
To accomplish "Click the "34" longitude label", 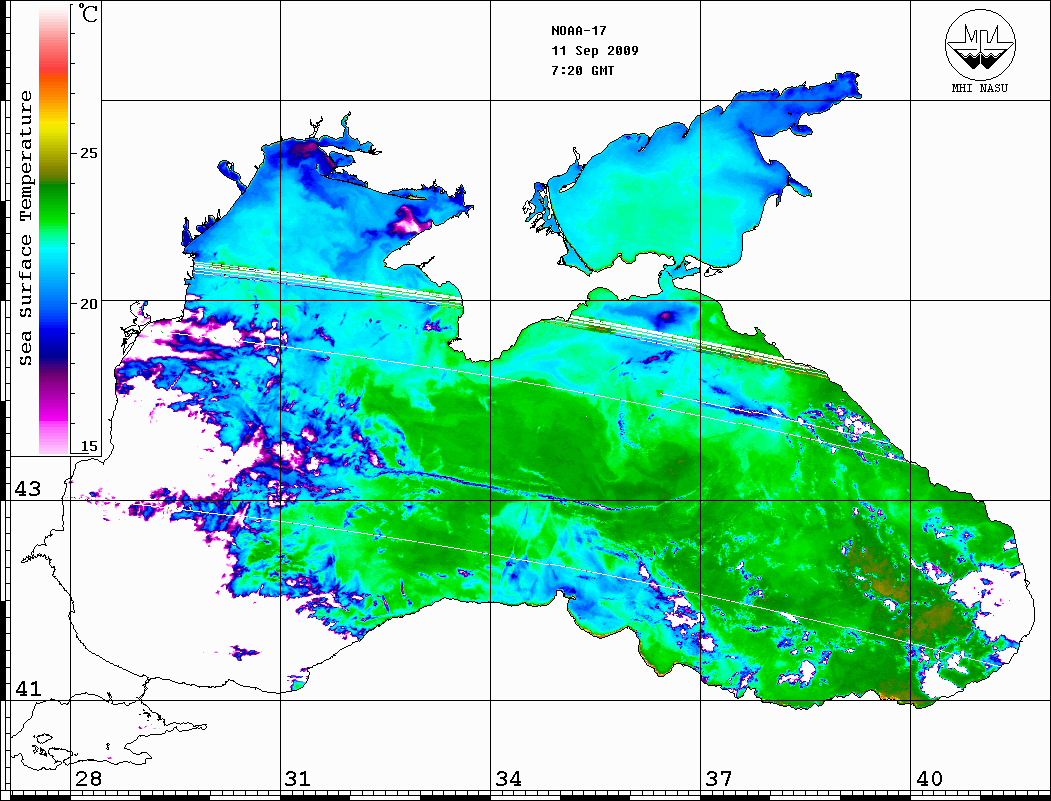I will (508, 779).
